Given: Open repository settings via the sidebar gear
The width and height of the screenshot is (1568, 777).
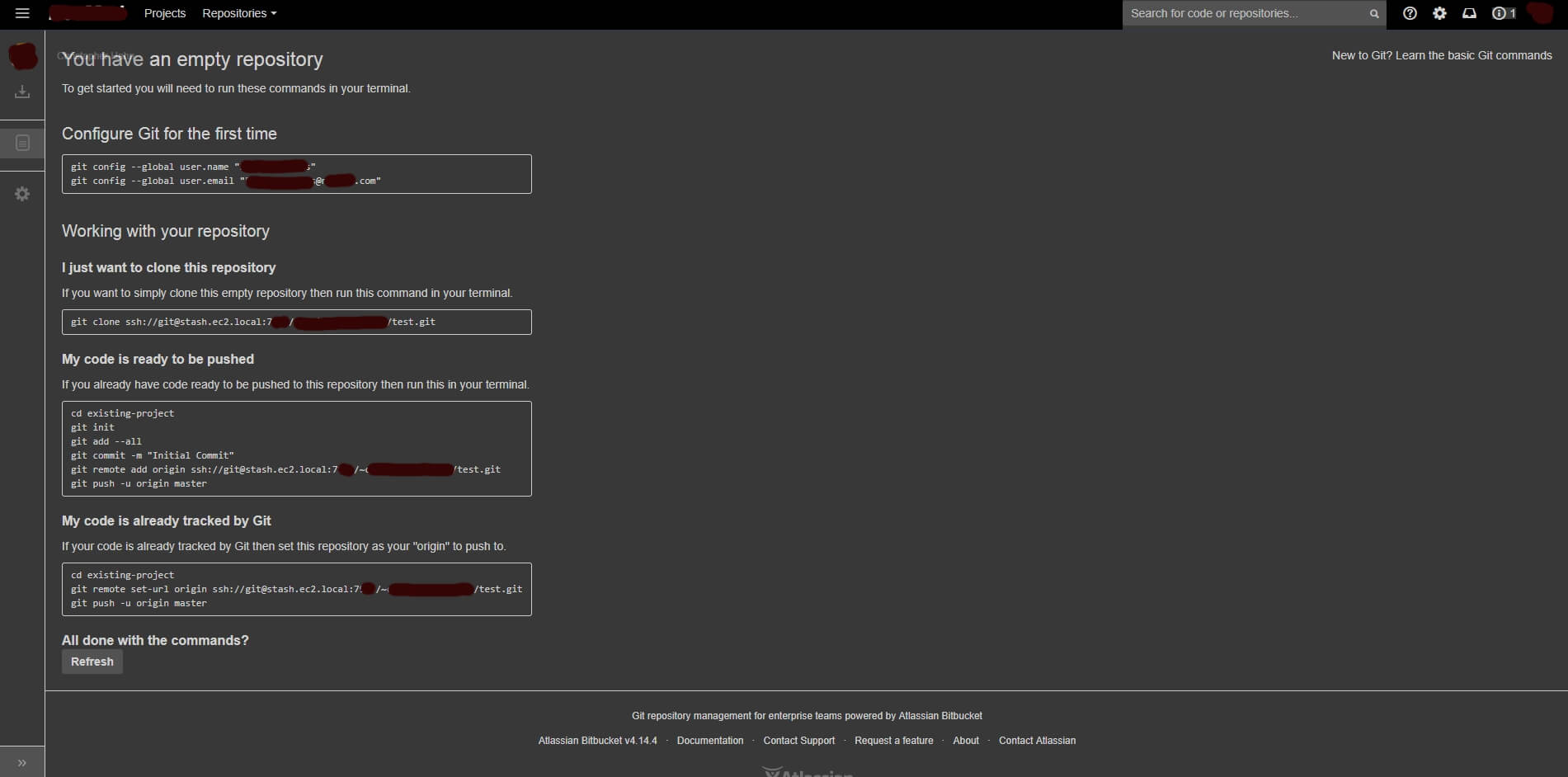Looking at the screenshot, I should [x=22, y=194].
